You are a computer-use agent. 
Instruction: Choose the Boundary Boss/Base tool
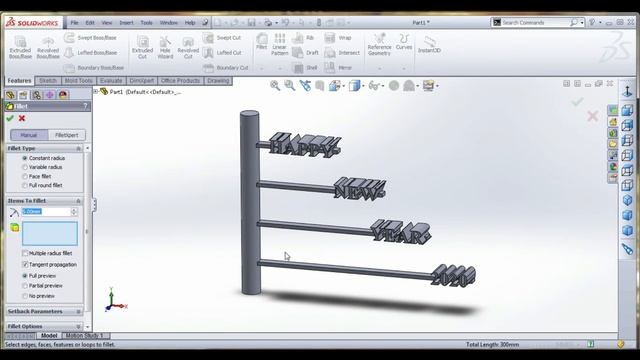pyautogui.click(x=94, y=68)
